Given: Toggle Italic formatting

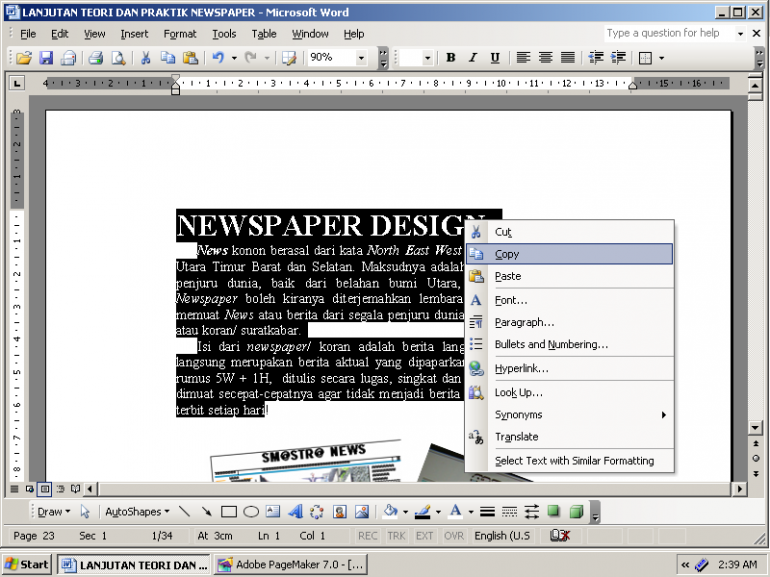Looking at the screenshot, I should 473,58.
